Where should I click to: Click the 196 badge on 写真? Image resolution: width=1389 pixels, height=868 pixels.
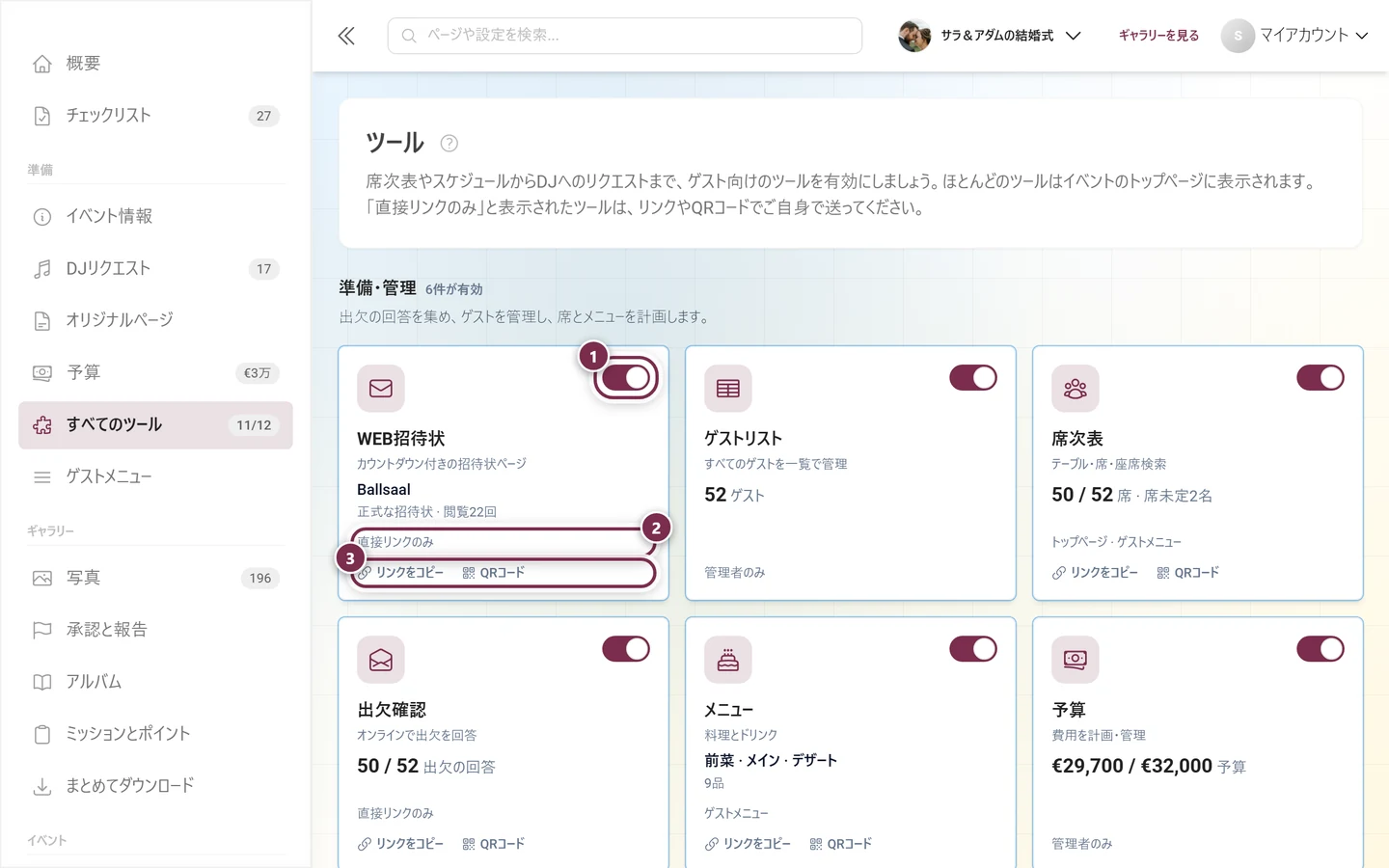pos(260,578)
